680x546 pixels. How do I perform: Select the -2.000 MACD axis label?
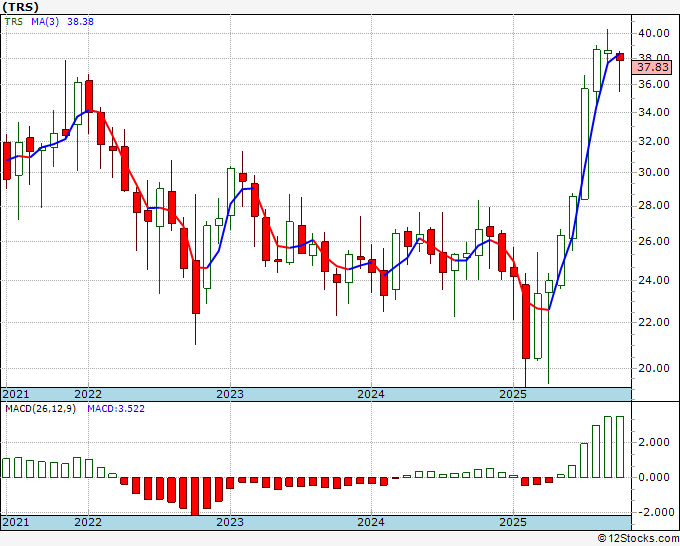coord(654,512)
